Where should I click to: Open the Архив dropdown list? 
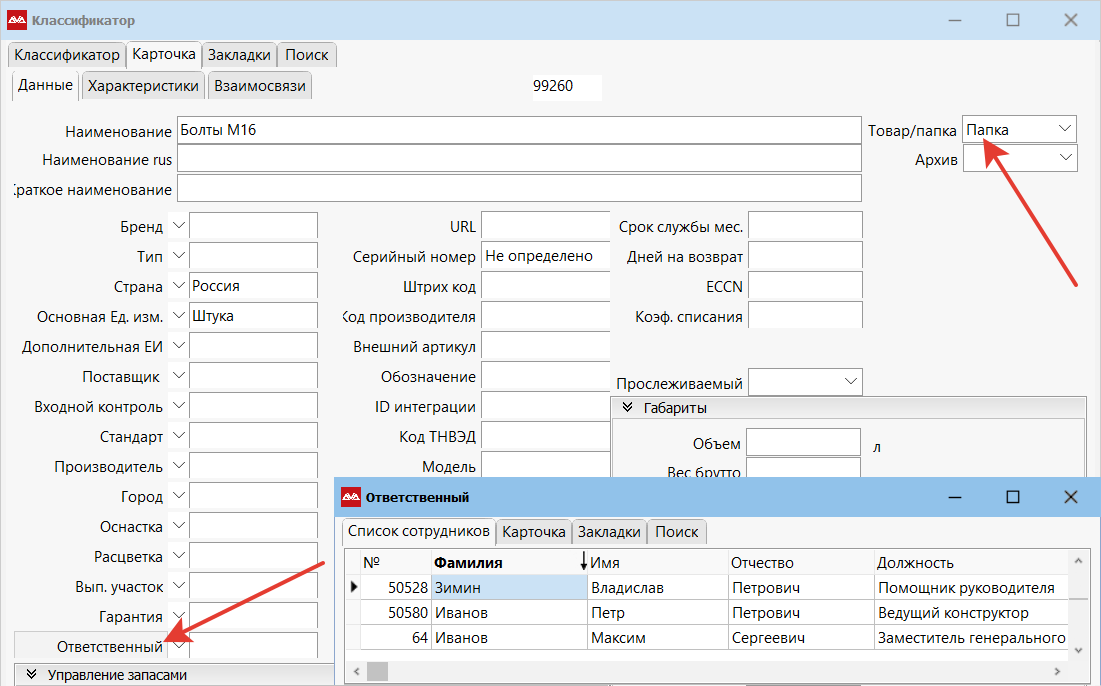tap(1064, 159)
